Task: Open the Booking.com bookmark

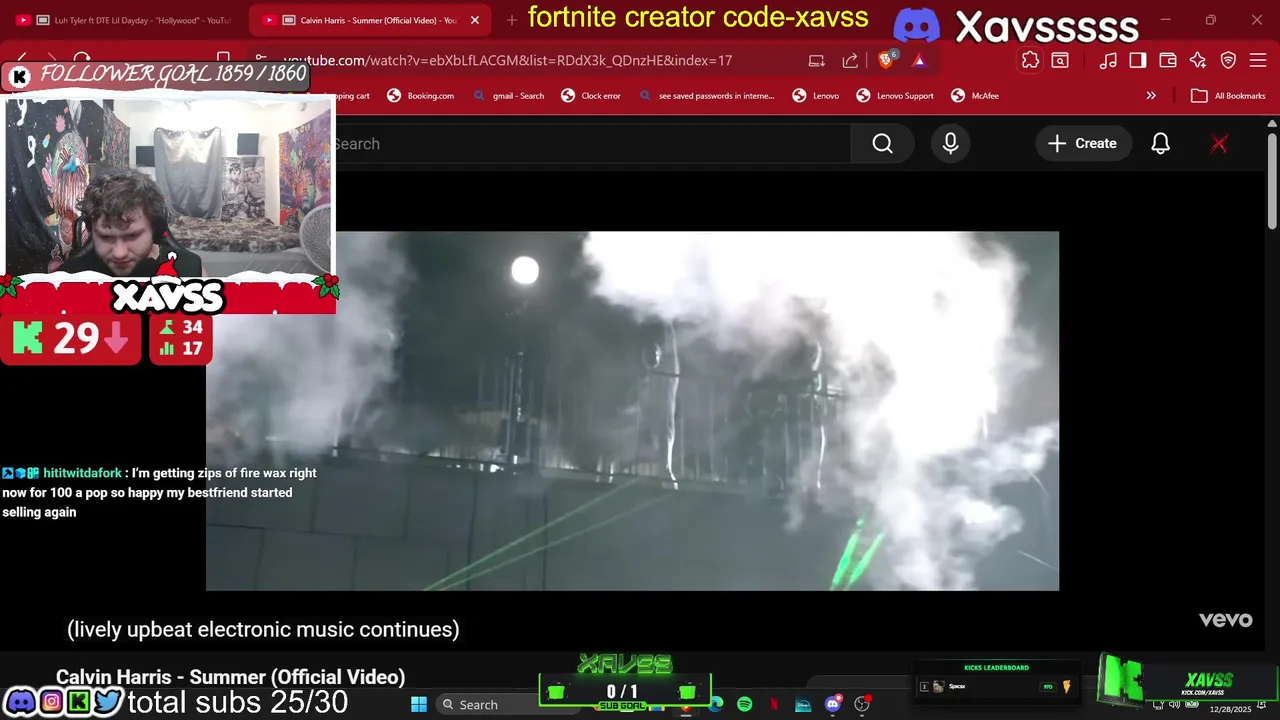Action: (421, 96)
